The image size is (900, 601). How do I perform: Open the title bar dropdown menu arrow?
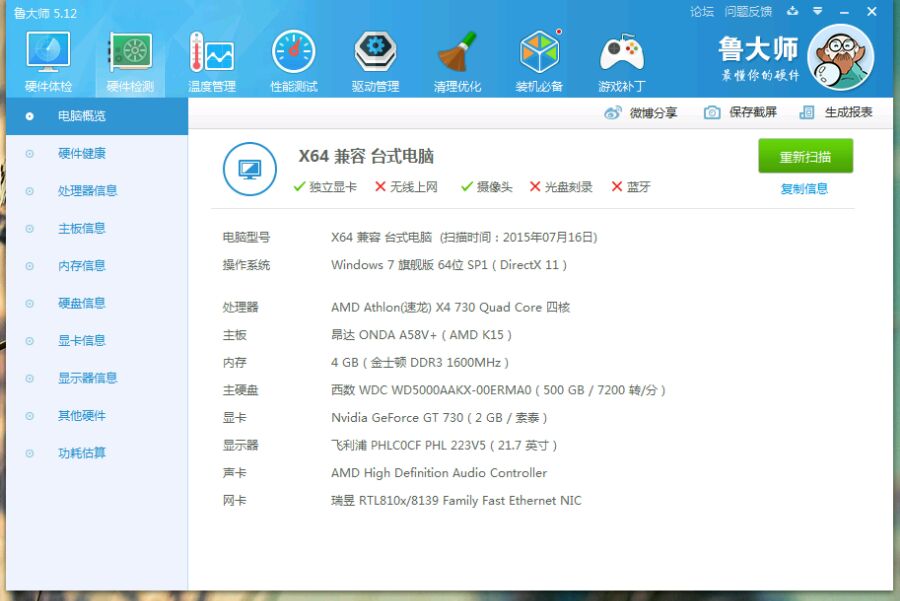tap(818, 11)
